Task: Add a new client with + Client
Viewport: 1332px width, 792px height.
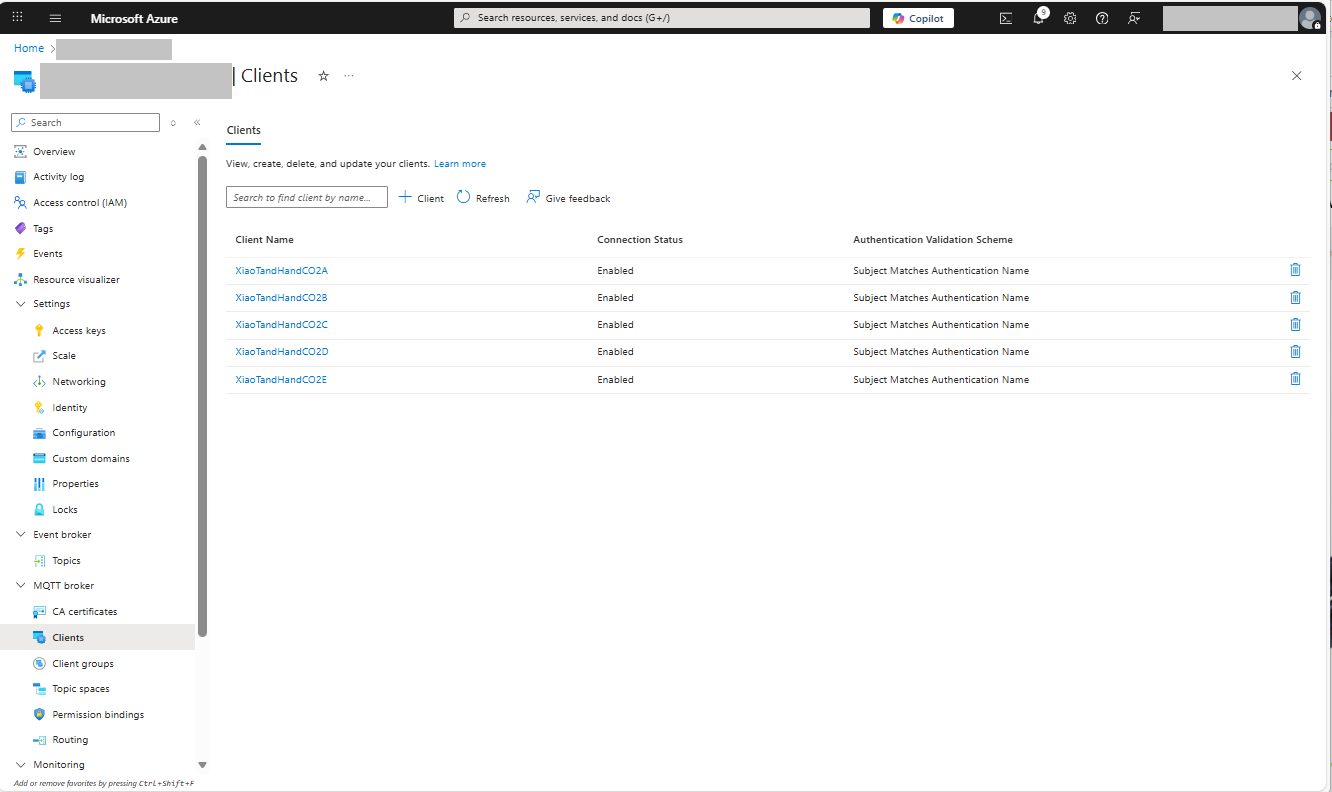Action: [x=421, y=198]
